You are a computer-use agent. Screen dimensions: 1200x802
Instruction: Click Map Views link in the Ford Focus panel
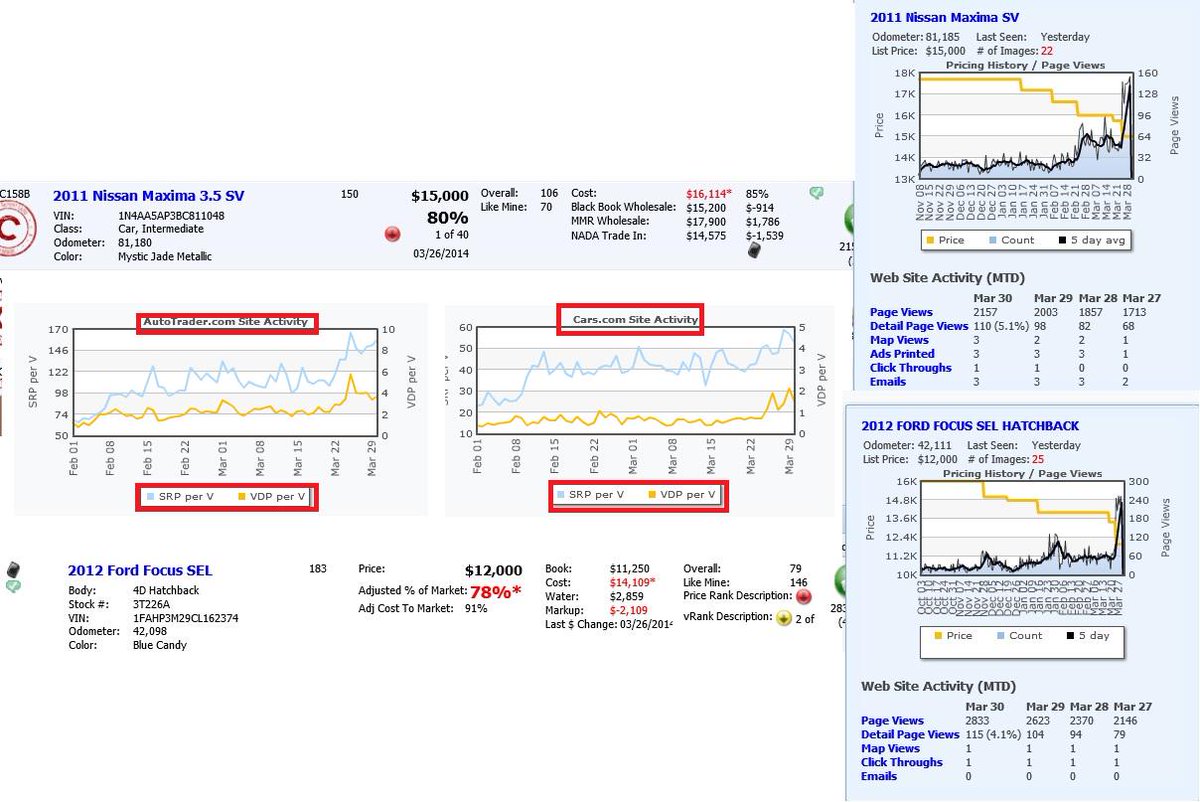click(890, 748)
